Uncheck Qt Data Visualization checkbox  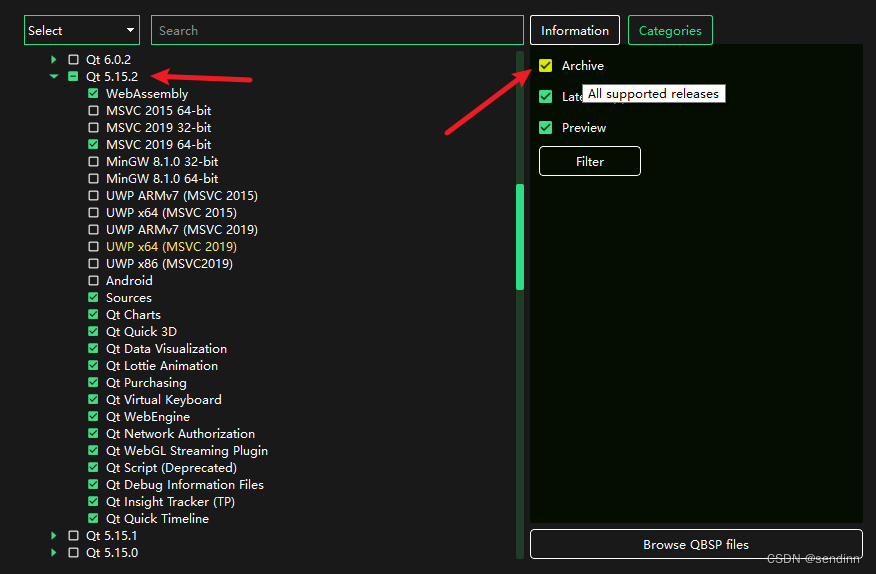point(93,348)
